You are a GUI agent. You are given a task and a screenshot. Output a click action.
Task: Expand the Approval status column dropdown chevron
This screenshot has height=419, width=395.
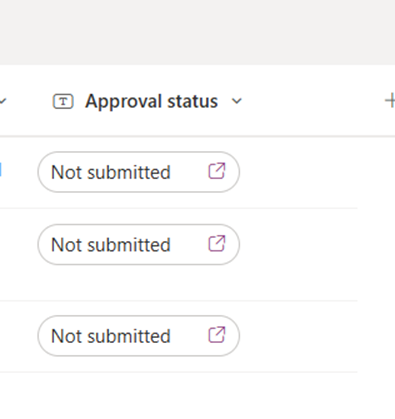(x=236, y=101)
